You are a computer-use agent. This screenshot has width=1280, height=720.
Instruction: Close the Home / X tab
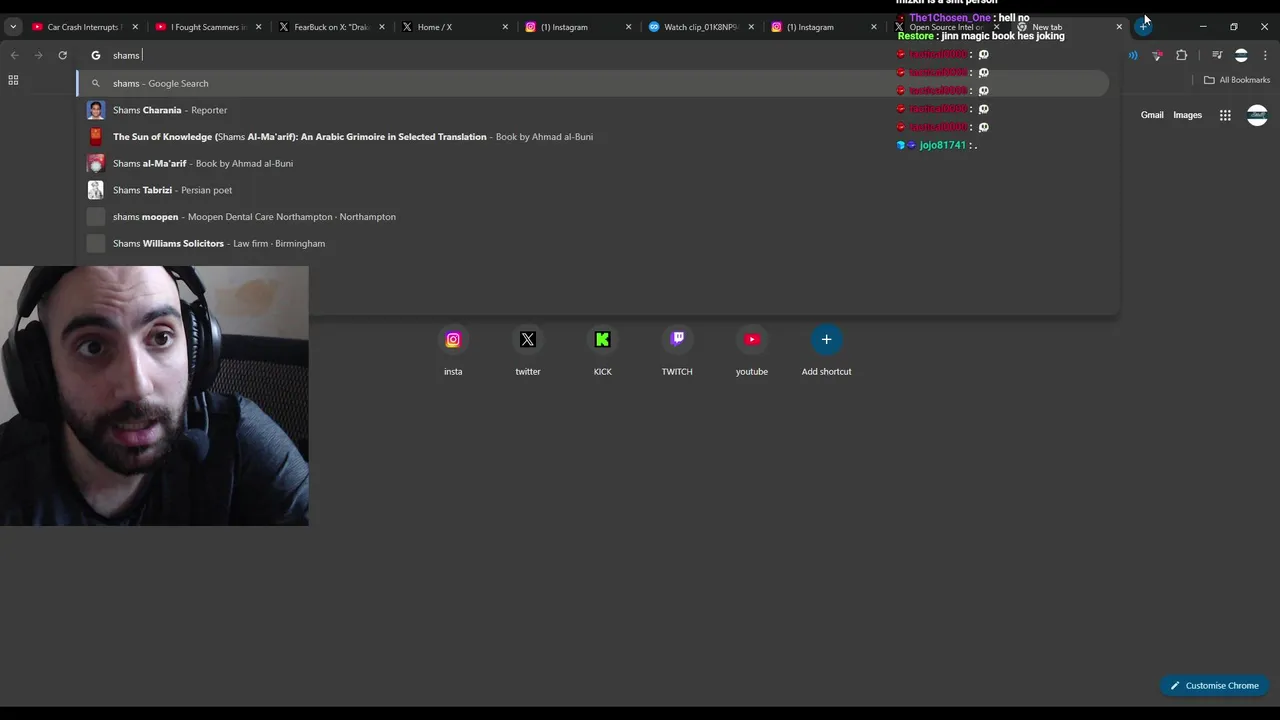coord(505,27)
